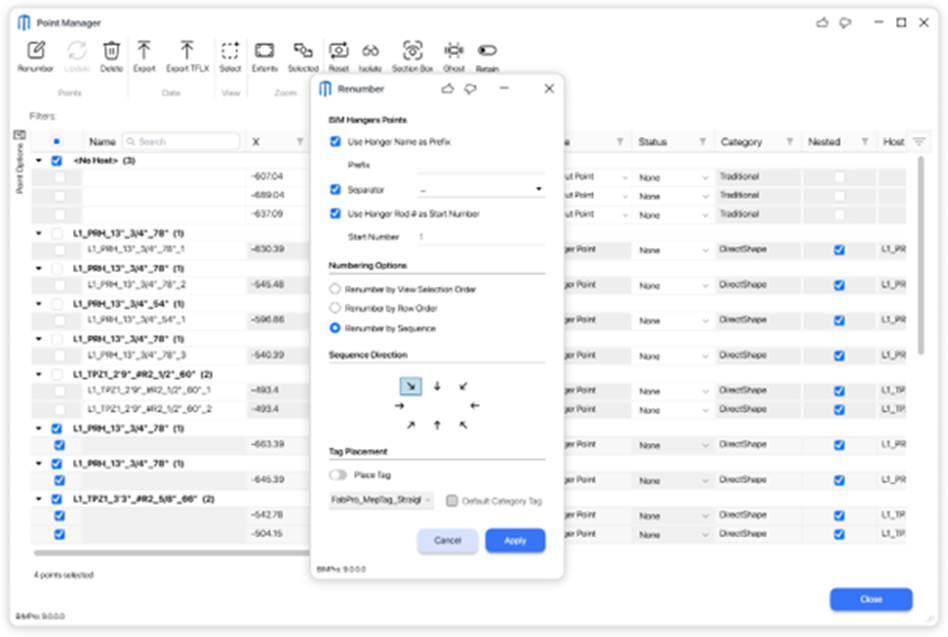
Task: Click the Cancel button
Action: point(447,540)
